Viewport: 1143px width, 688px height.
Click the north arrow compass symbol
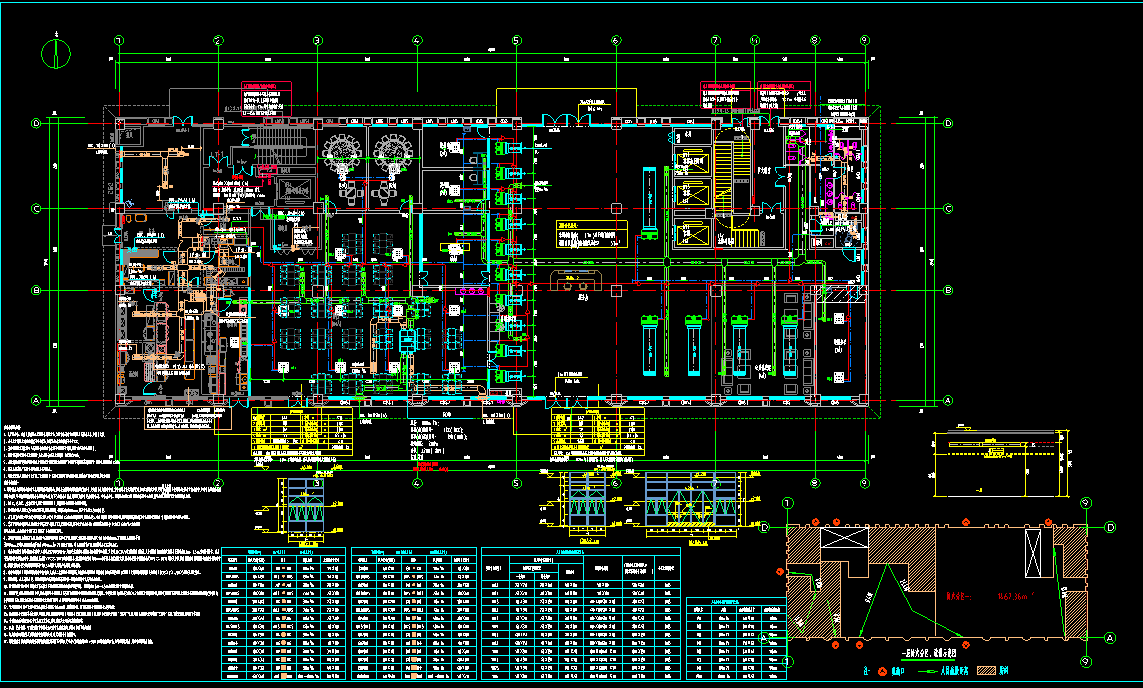point(57,53)
